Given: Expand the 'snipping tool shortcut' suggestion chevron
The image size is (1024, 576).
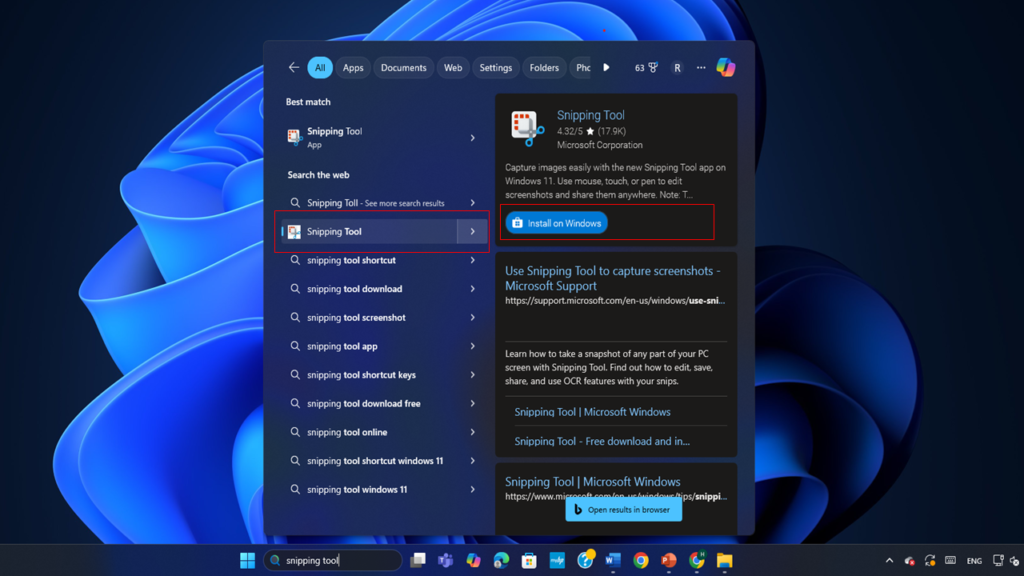Looking at the screenshot, I should (473, 261).
